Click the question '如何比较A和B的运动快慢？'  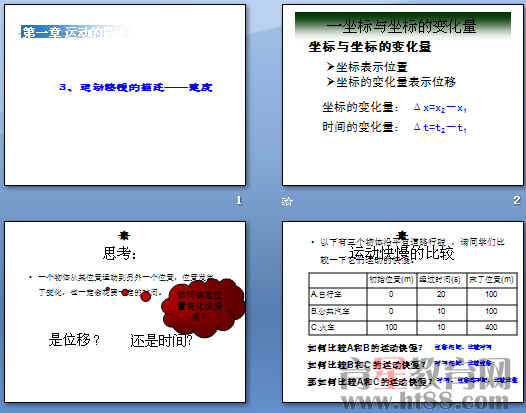pos(365,348)
